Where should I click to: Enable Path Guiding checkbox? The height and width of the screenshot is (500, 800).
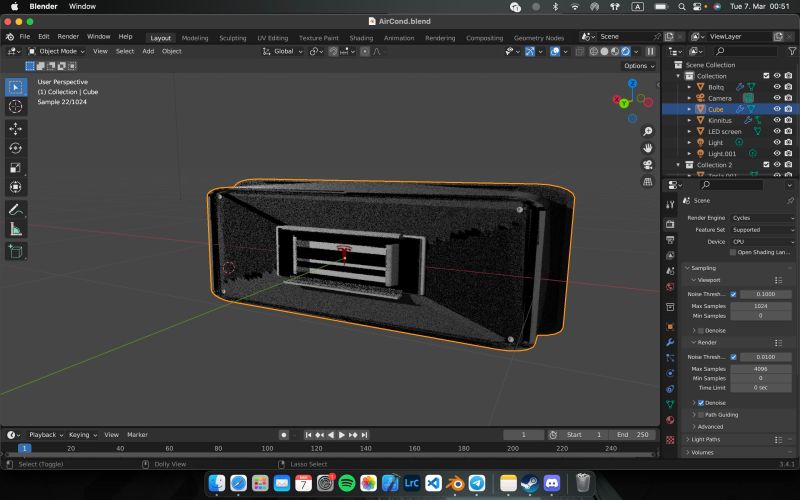(x=701, y=415)
